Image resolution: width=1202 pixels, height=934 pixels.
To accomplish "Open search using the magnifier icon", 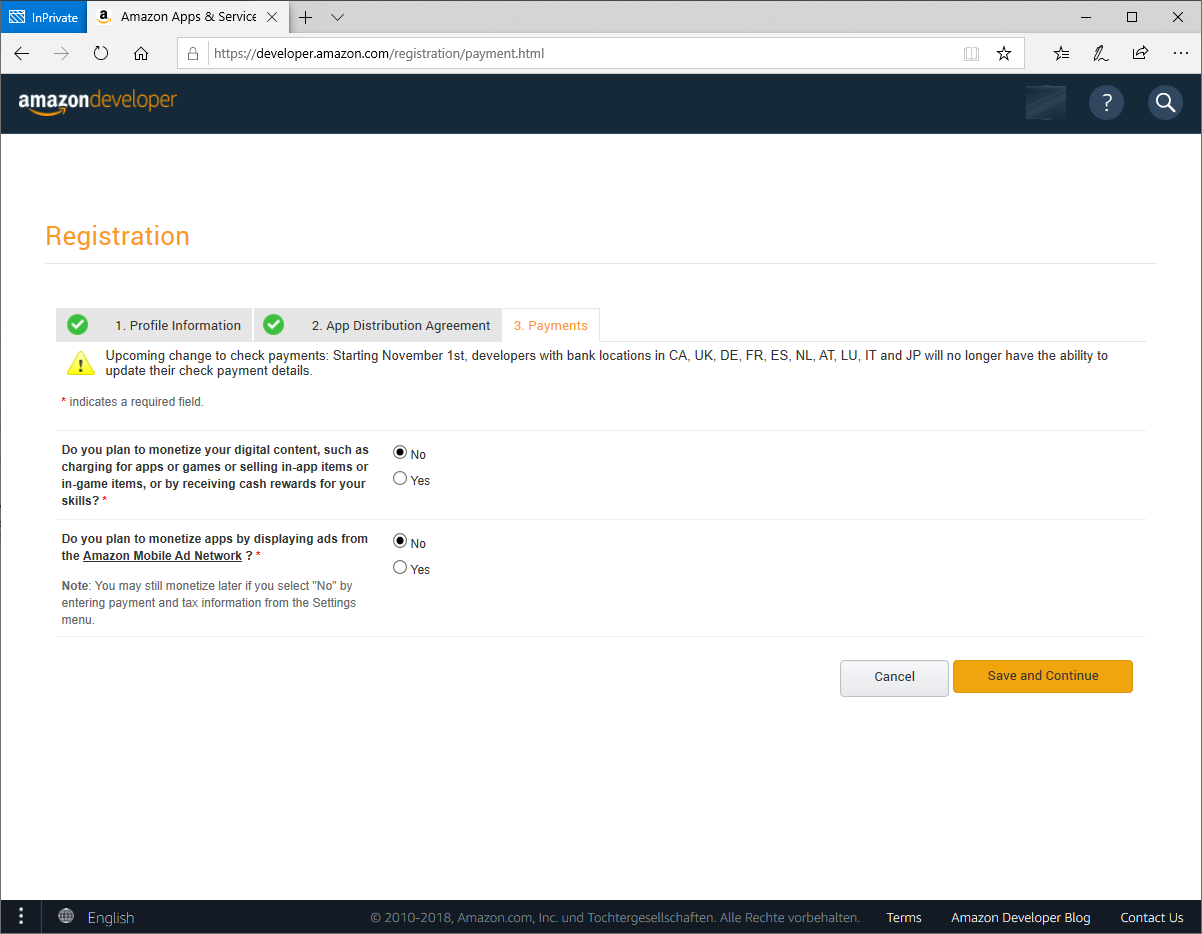I will [x=1165, y=102].
